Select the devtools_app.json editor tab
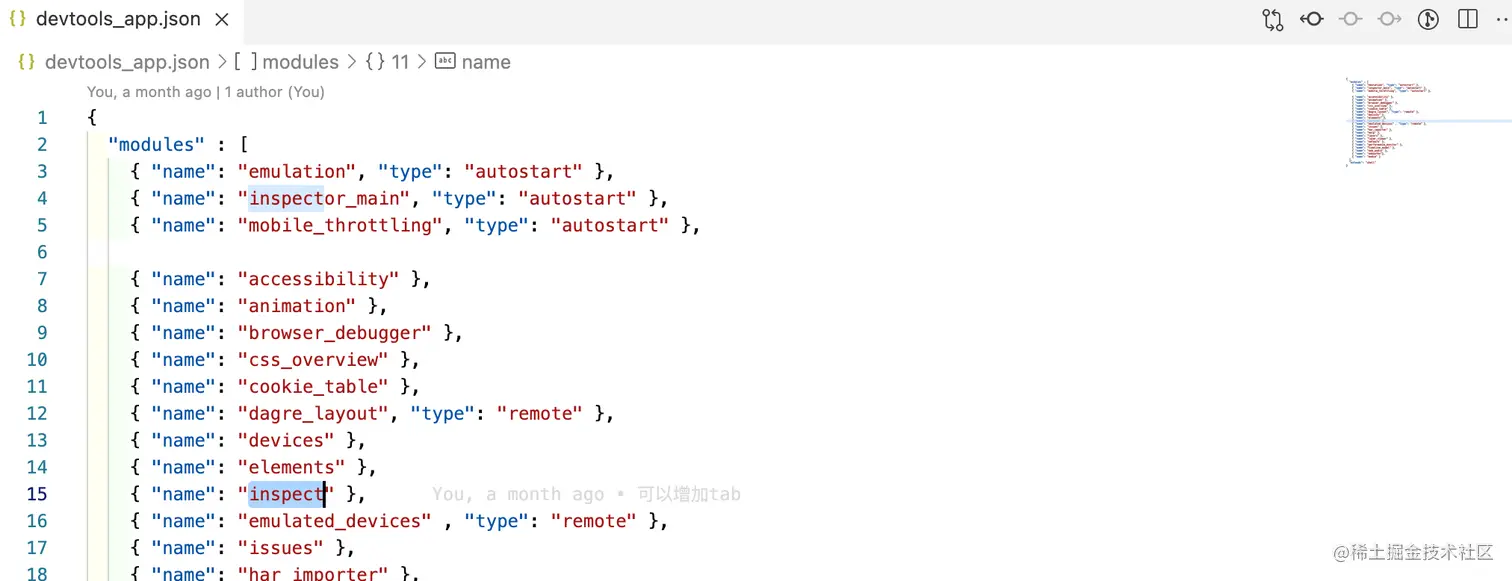The image size is (1512, 581). pos(120,19)
